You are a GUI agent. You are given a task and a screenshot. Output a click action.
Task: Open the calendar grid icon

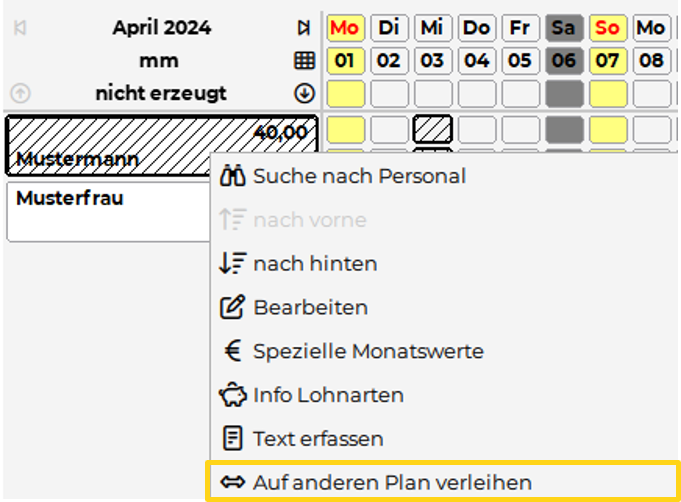click(304, 61)
